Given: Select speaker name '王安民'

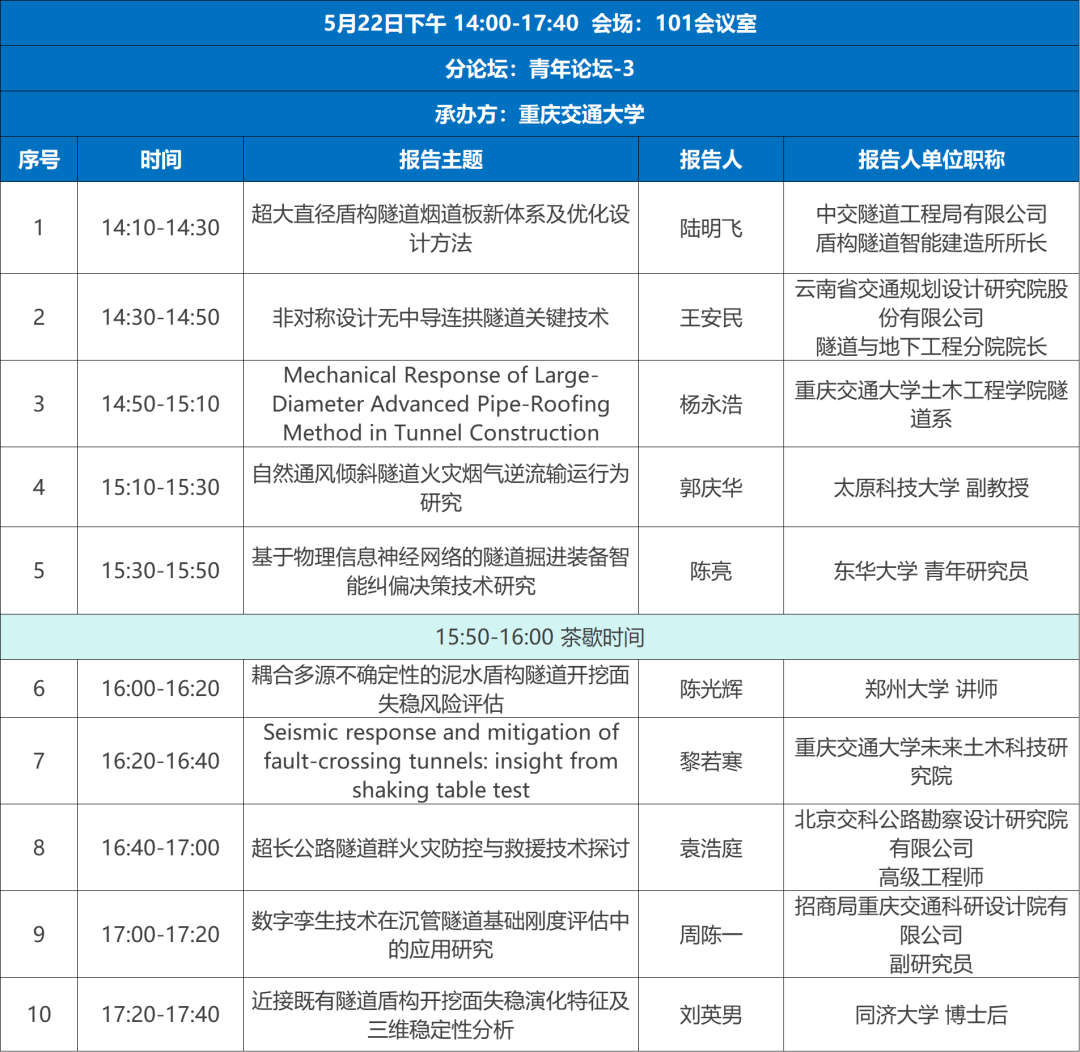Looking at the screenshot, I should pos(711,318).
